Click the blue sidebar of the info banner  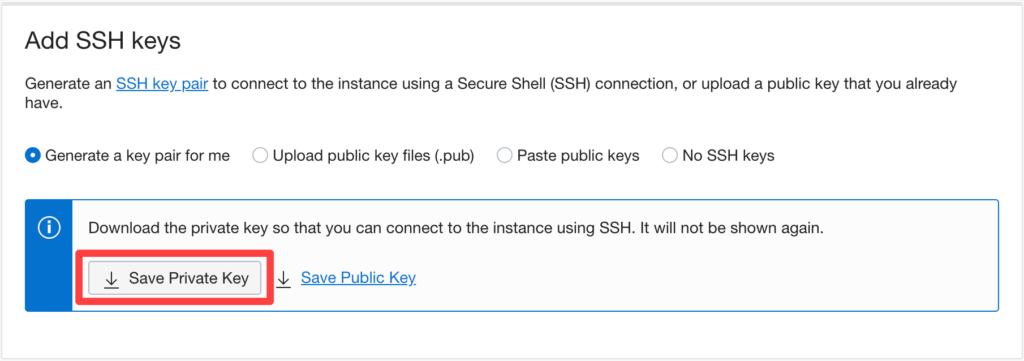[x=49, y=255]
